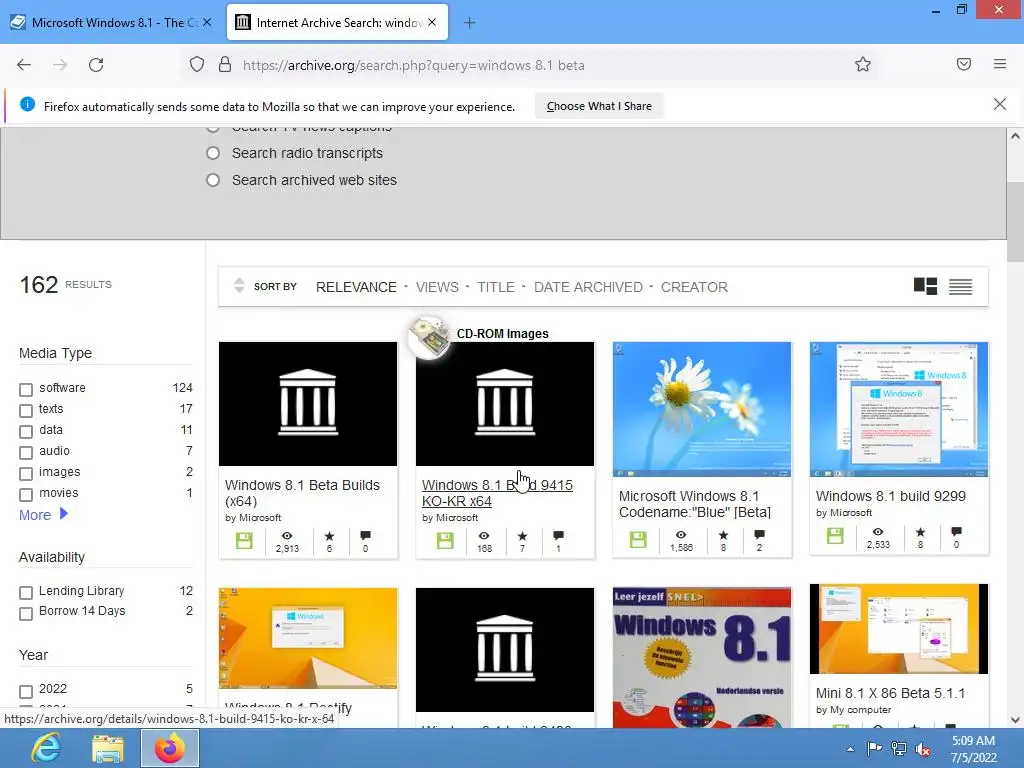Open Mini 8.1 X 86 Beta 5.1.1 link
The image size is (1024, 768).
[x=890, y=693]
